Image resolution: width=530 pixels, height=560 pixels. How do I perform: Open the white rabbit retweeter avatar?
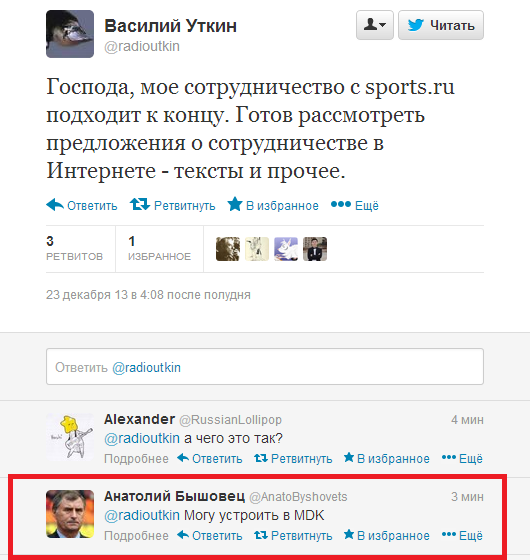click(286, 249)
